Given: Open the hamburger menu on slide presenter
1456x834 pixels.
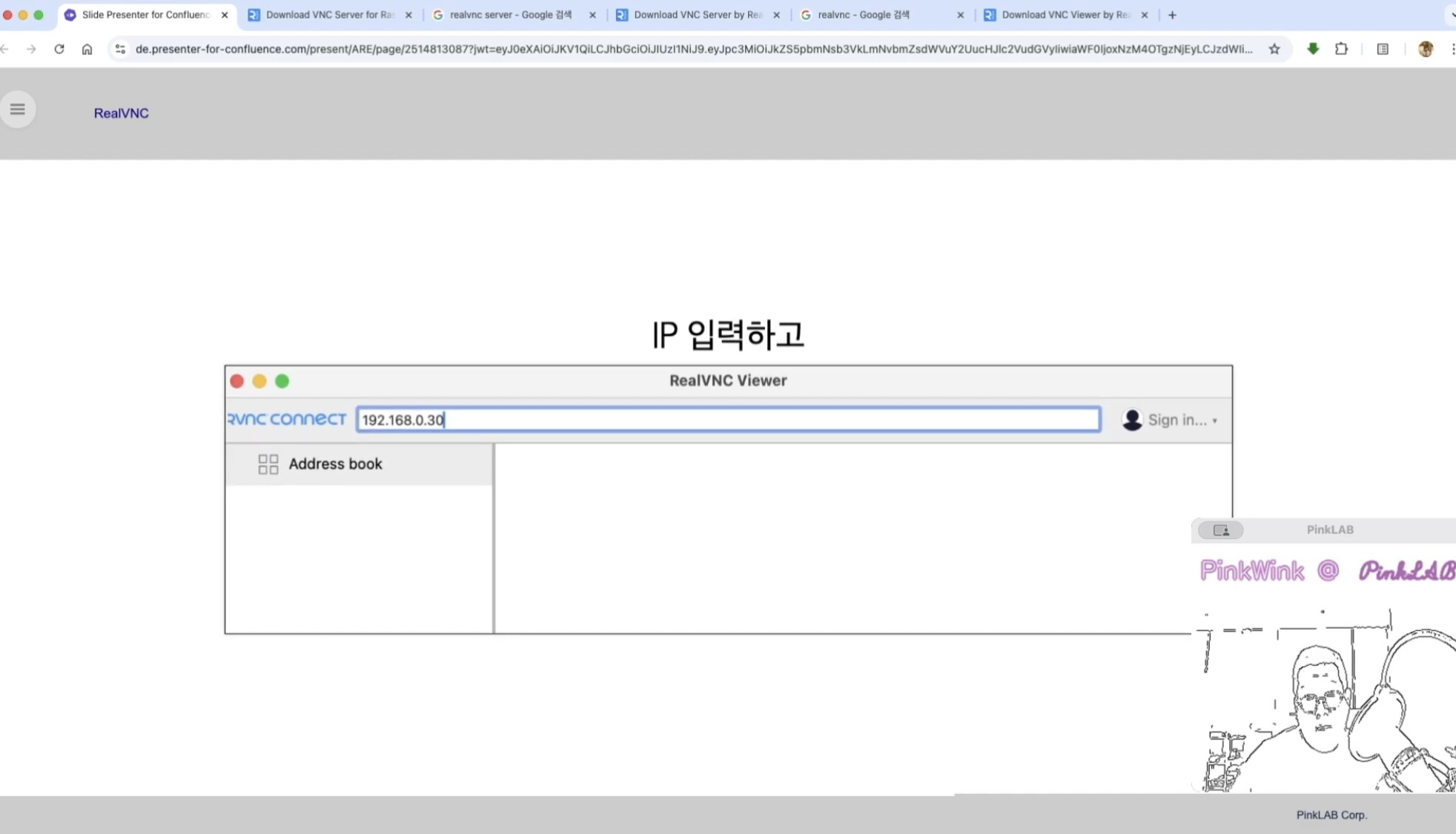Looking at the screenshot, I should click(x=18, y=110).
